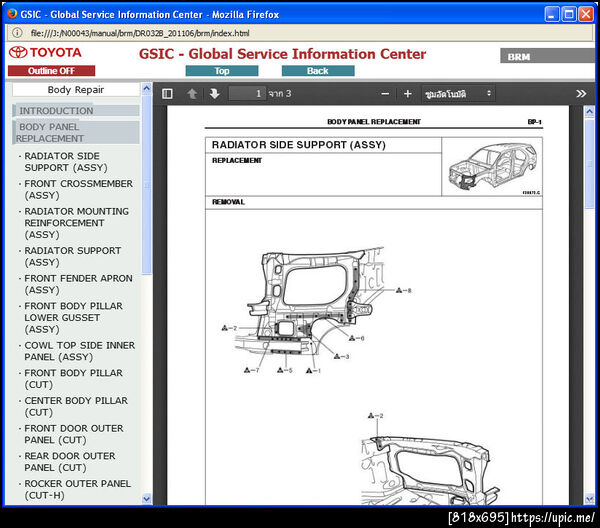Toggle the Outline OFF button
The height and width of the screenshot is (528, 600).
51,71
